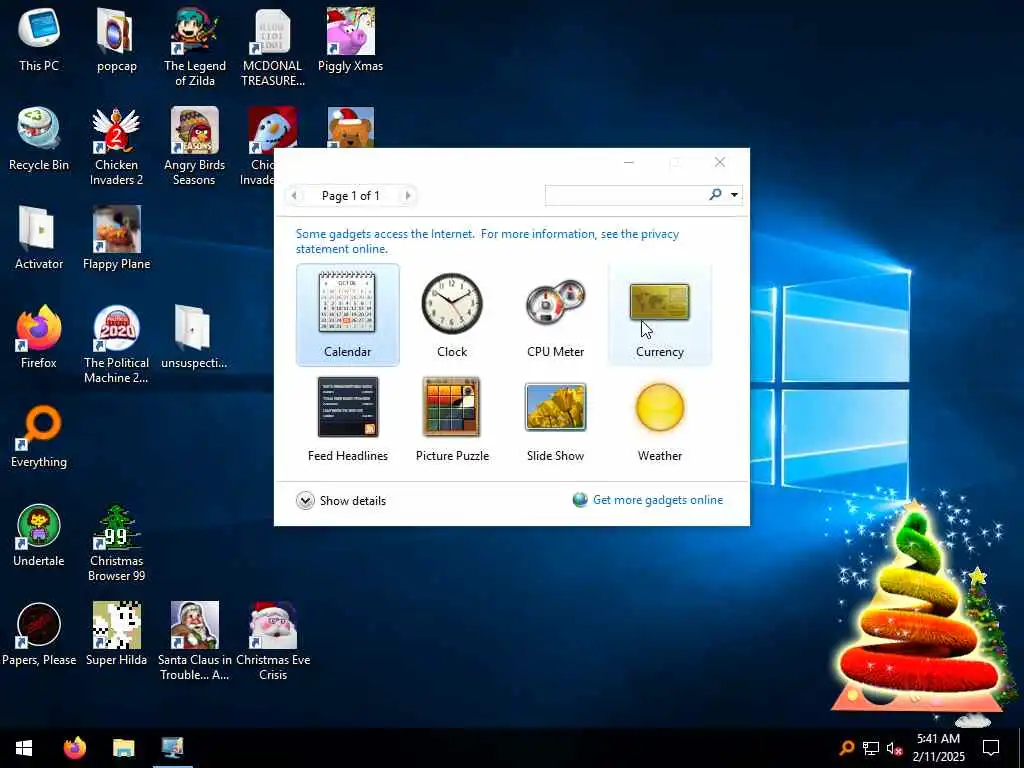Image resolution: width=1024 pixels, height=768 pixels.
Task: Launch Firefox from the taskbar
Action: 74,748
